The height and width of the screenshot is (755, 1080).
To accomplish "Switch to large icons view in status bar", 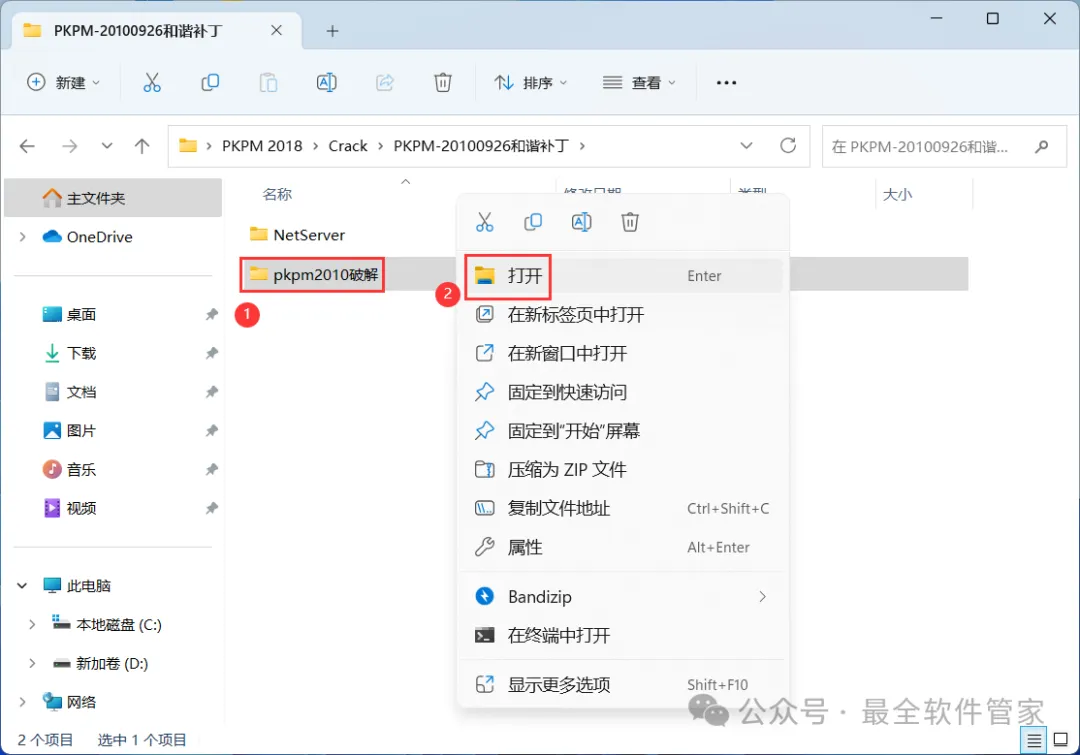I will (x=1061, y=740).
